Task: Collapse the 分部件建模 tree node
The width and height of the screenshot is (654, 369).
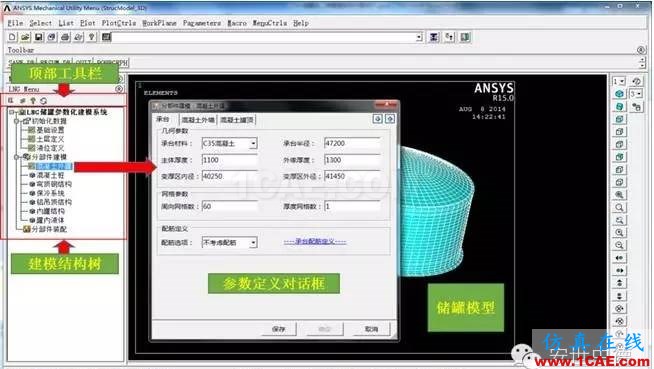Action: click(x=17, y=157)
